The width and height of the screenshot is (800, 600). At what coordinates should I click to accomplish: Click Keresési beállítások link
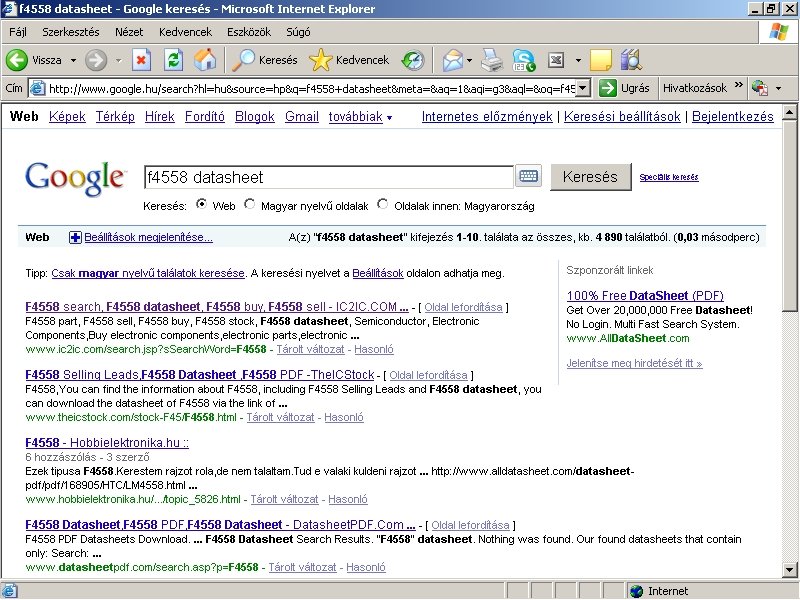[x=622, y=117]
